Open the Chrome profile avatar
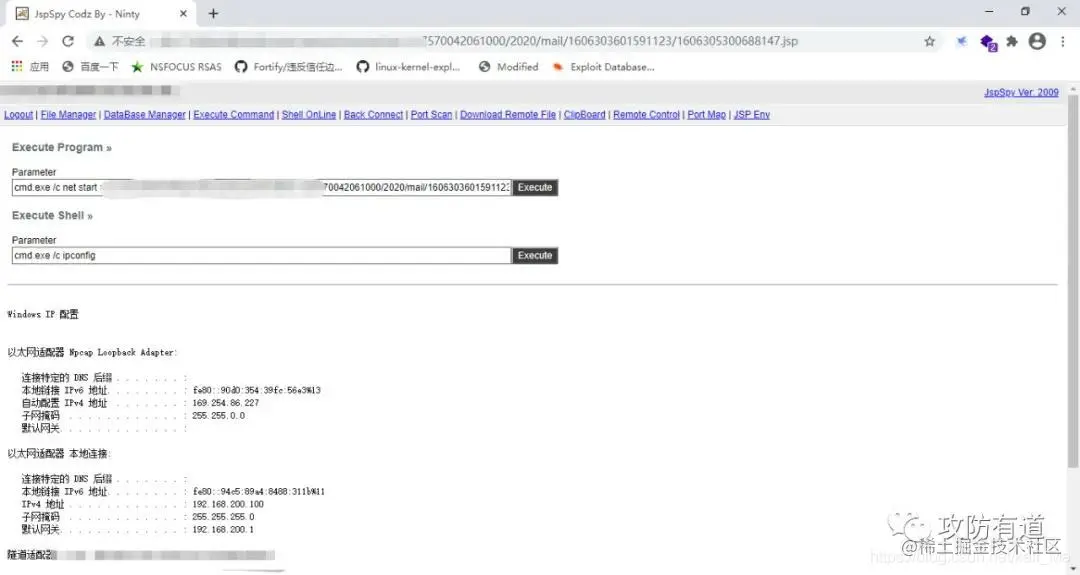The width and height of the screenshot is (1080, 575). [1037, 41]
